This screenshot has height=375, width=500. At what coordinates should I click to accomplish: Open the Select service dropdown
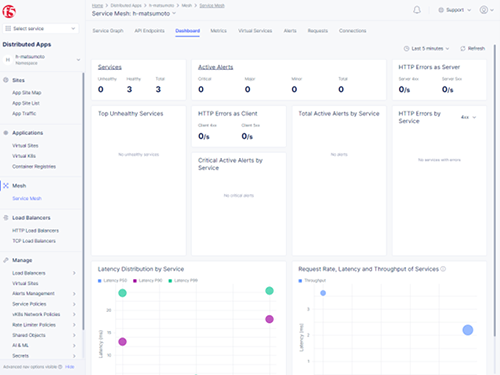click(41, 29)
